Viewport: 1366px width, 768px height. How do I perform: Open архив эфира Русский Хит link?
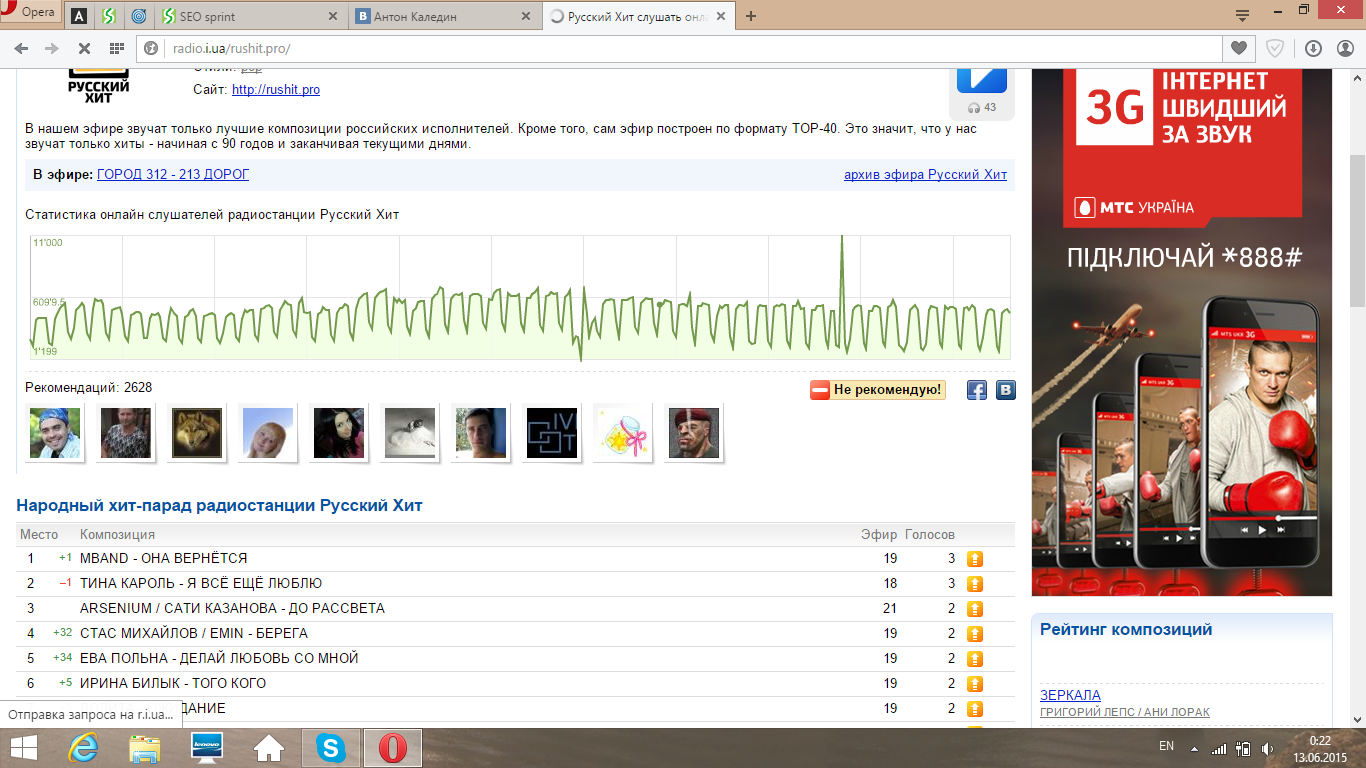[x=925, y=175]
